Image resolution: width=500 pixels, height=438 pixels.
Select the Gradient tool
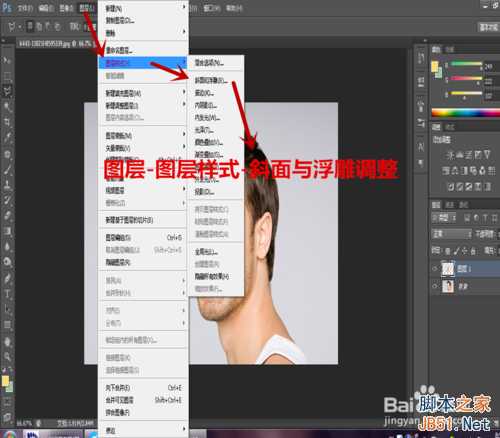(x=7, y=231)
